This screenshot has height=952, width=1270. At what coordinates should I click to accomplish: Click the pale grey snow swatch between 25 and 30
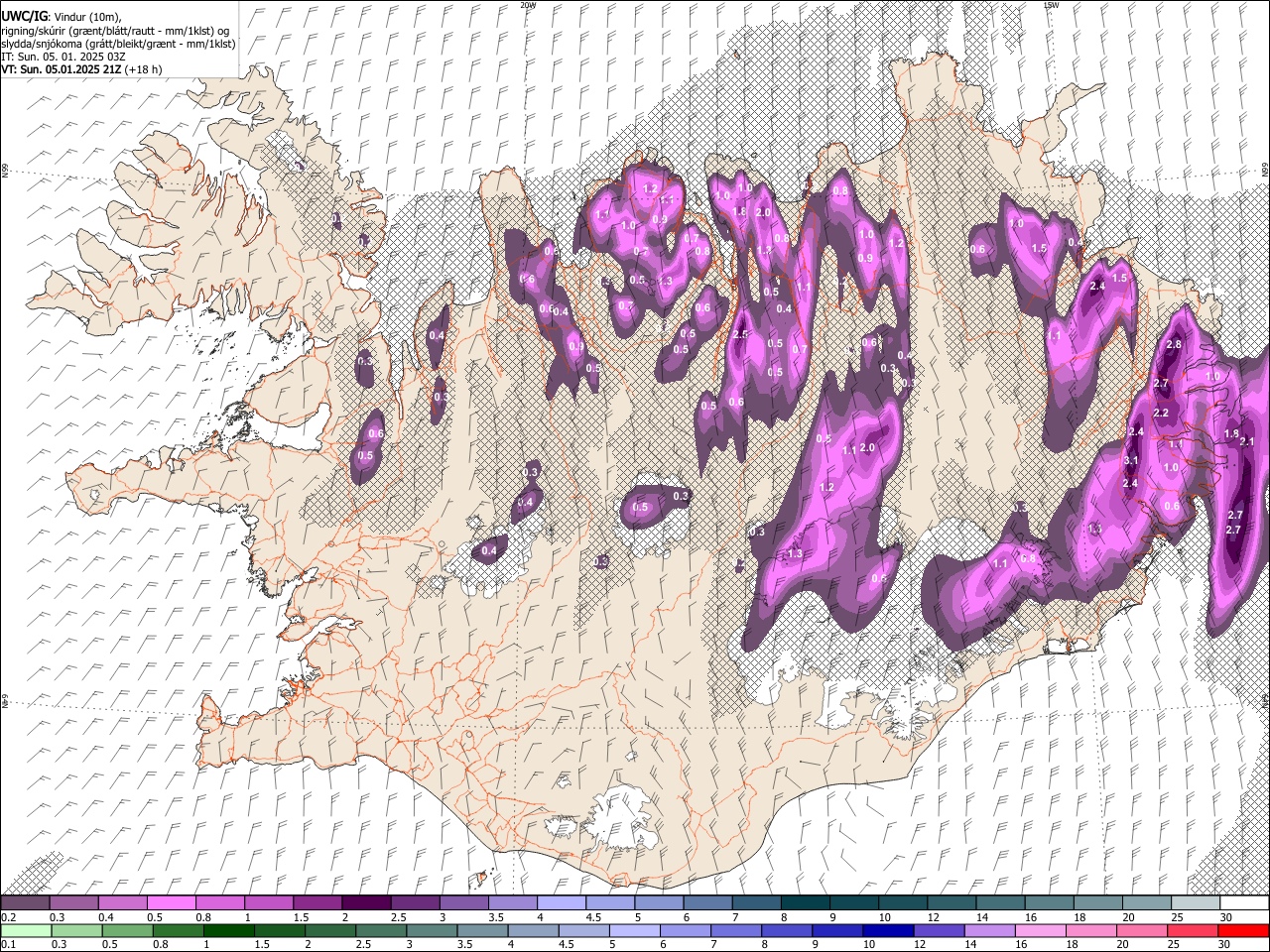tap(1196, 903)
